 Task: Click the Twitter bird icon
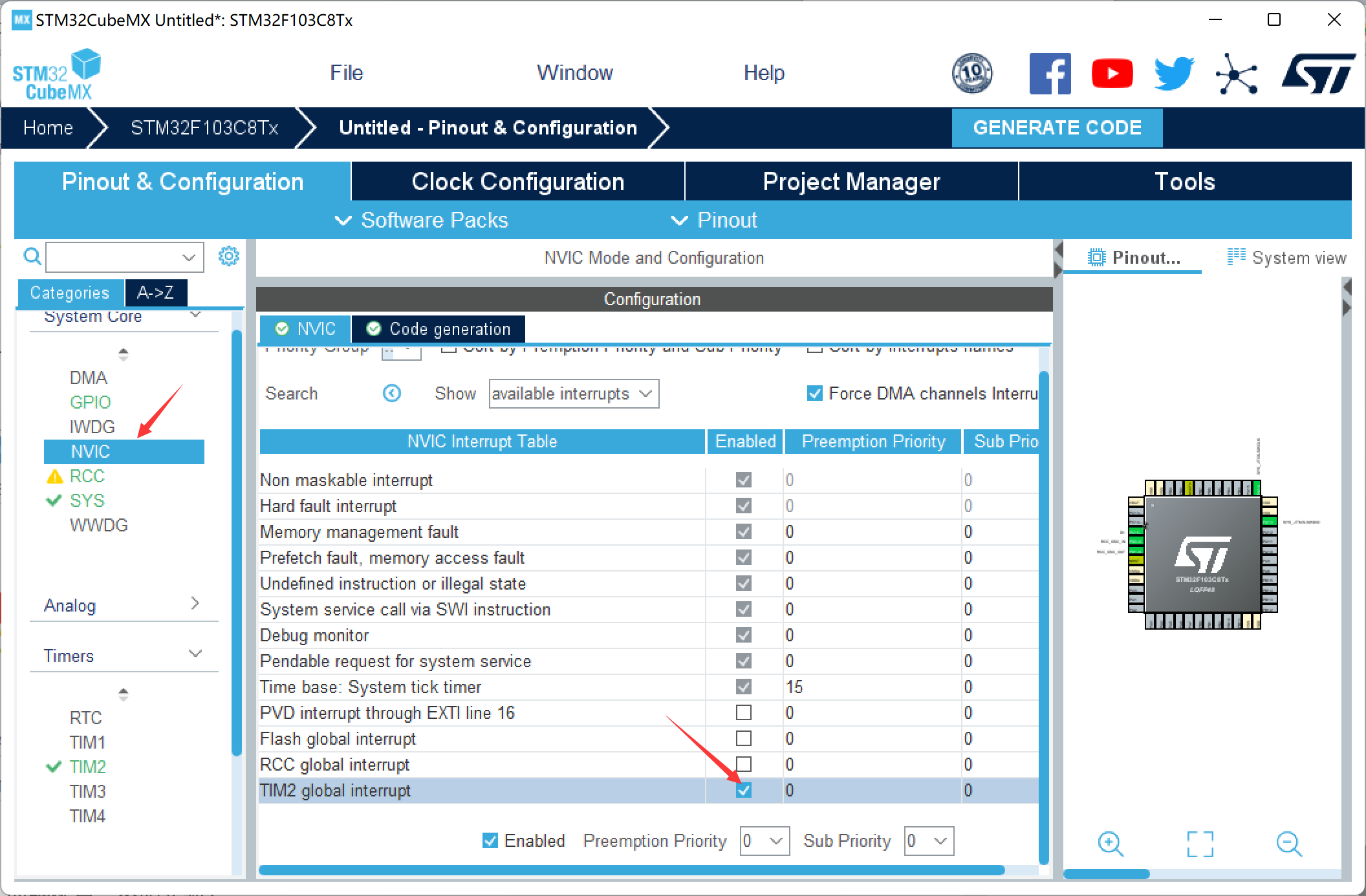tap(1174, 74)
